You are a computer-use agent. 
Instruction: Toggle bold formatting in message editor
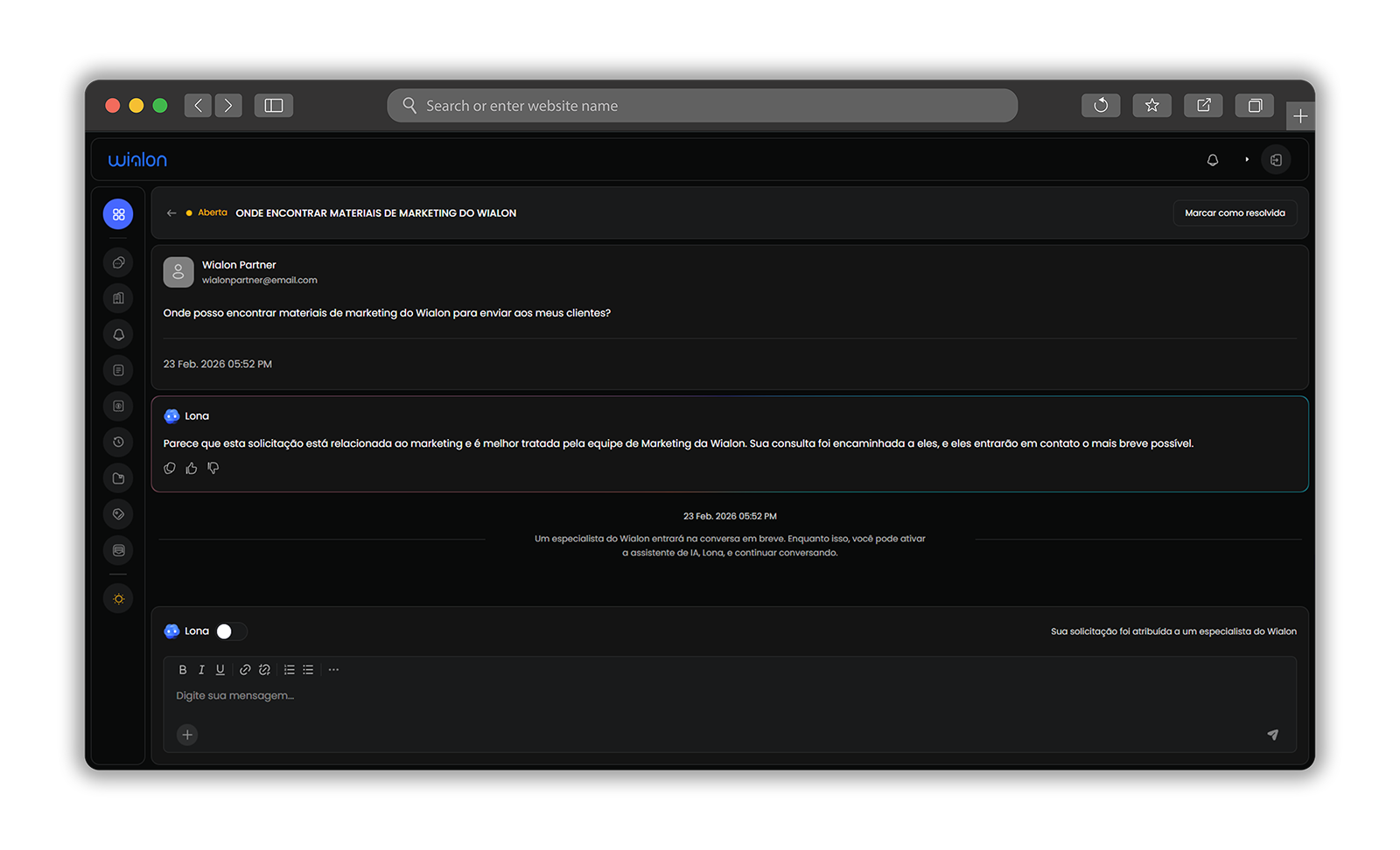tap(183, 670)
